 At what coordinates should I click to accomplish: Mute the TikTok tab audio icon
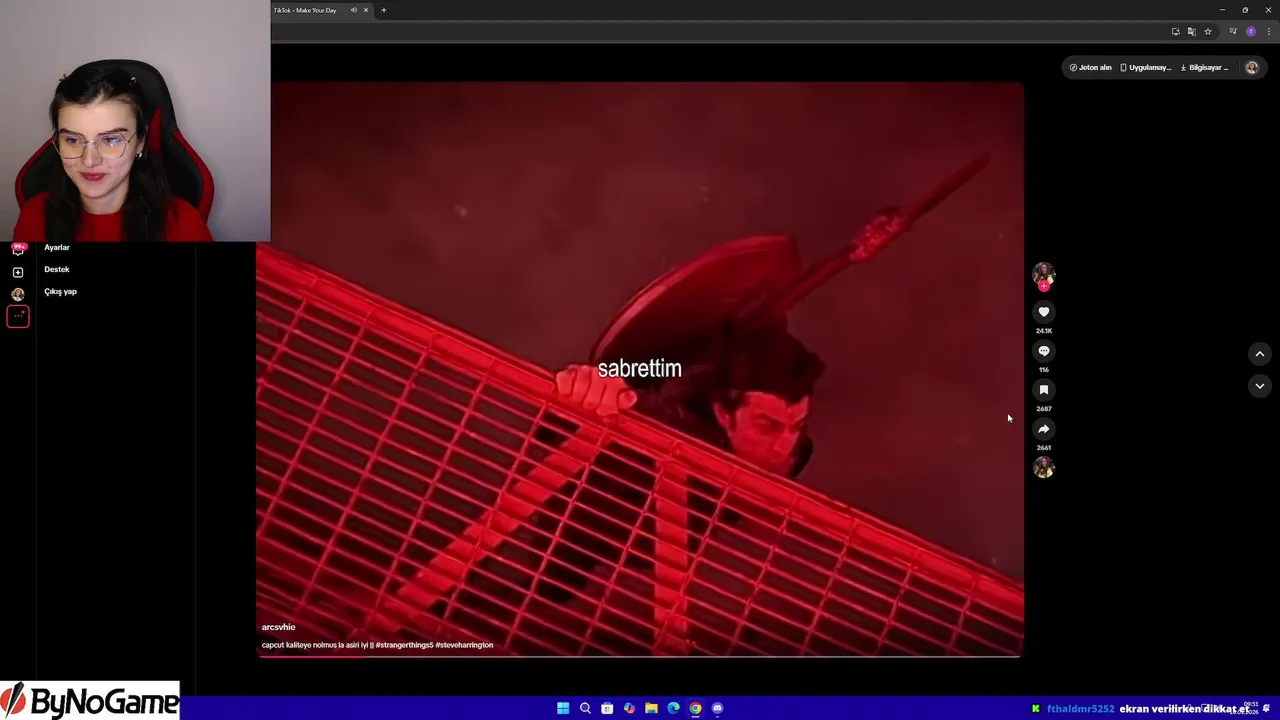pyautogui.click(x=353, y=10)
